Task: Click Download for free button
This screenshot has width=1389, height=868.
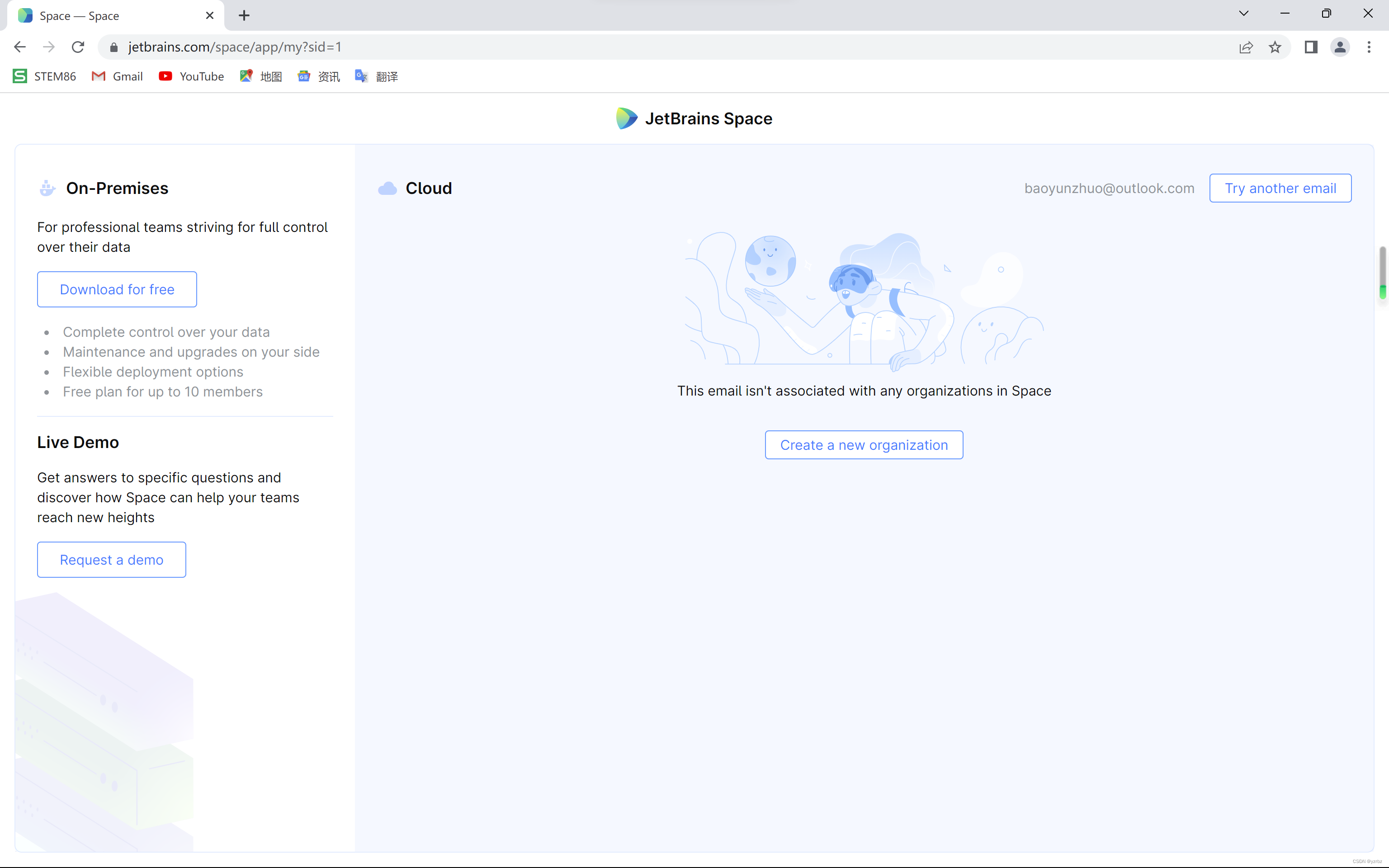Action: pyautogui.click(x=117, y=289)
